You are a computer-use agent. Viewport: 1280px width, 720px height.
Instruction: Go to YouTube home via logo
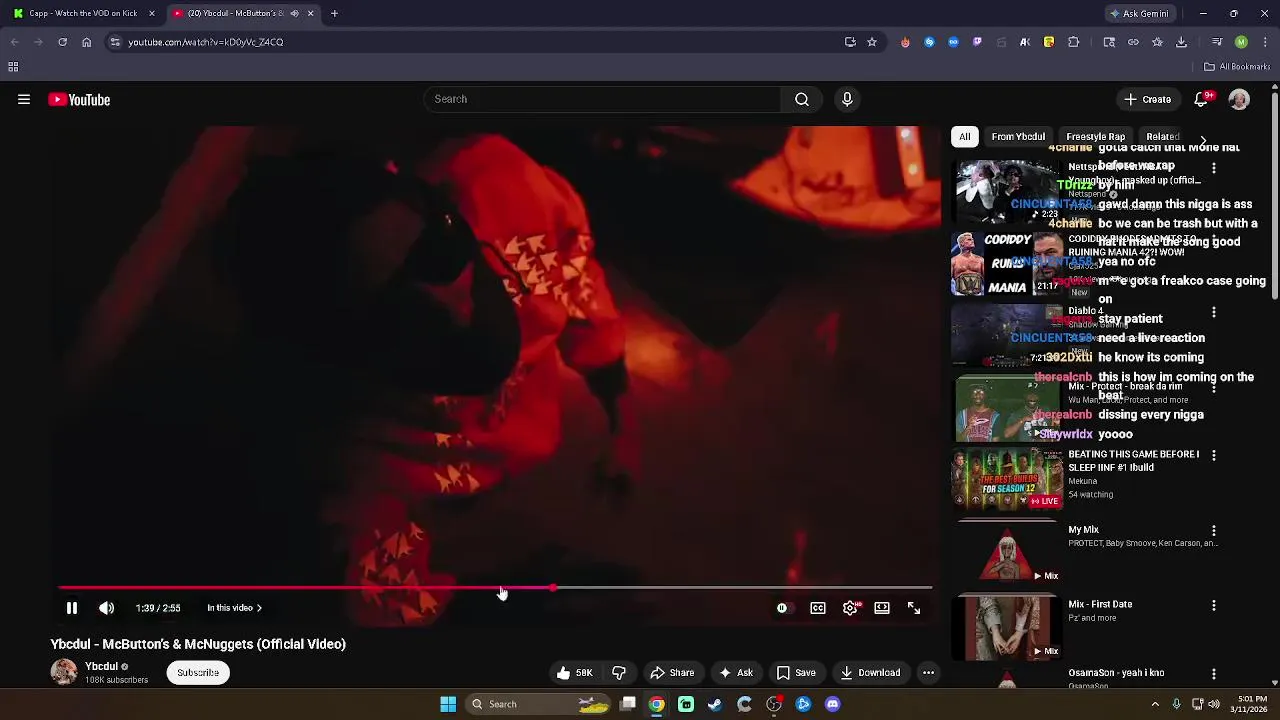[79, 99]
